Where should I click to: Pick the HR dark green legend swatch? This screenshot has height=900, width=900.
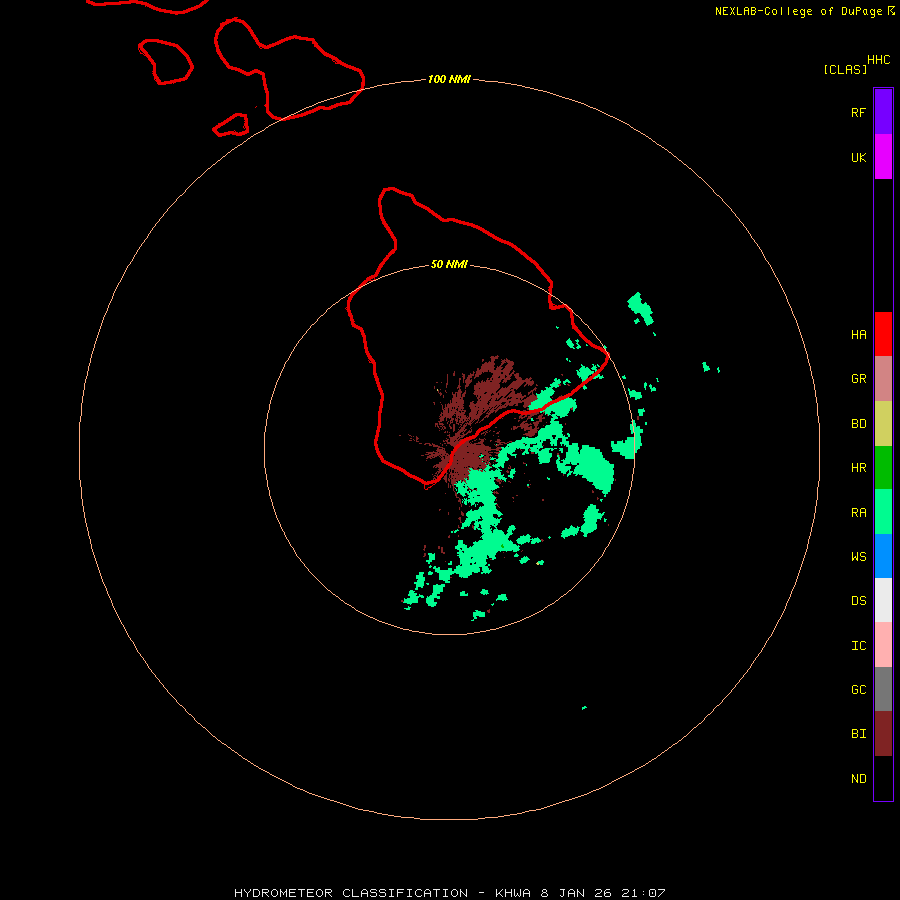tap(883, 468)
